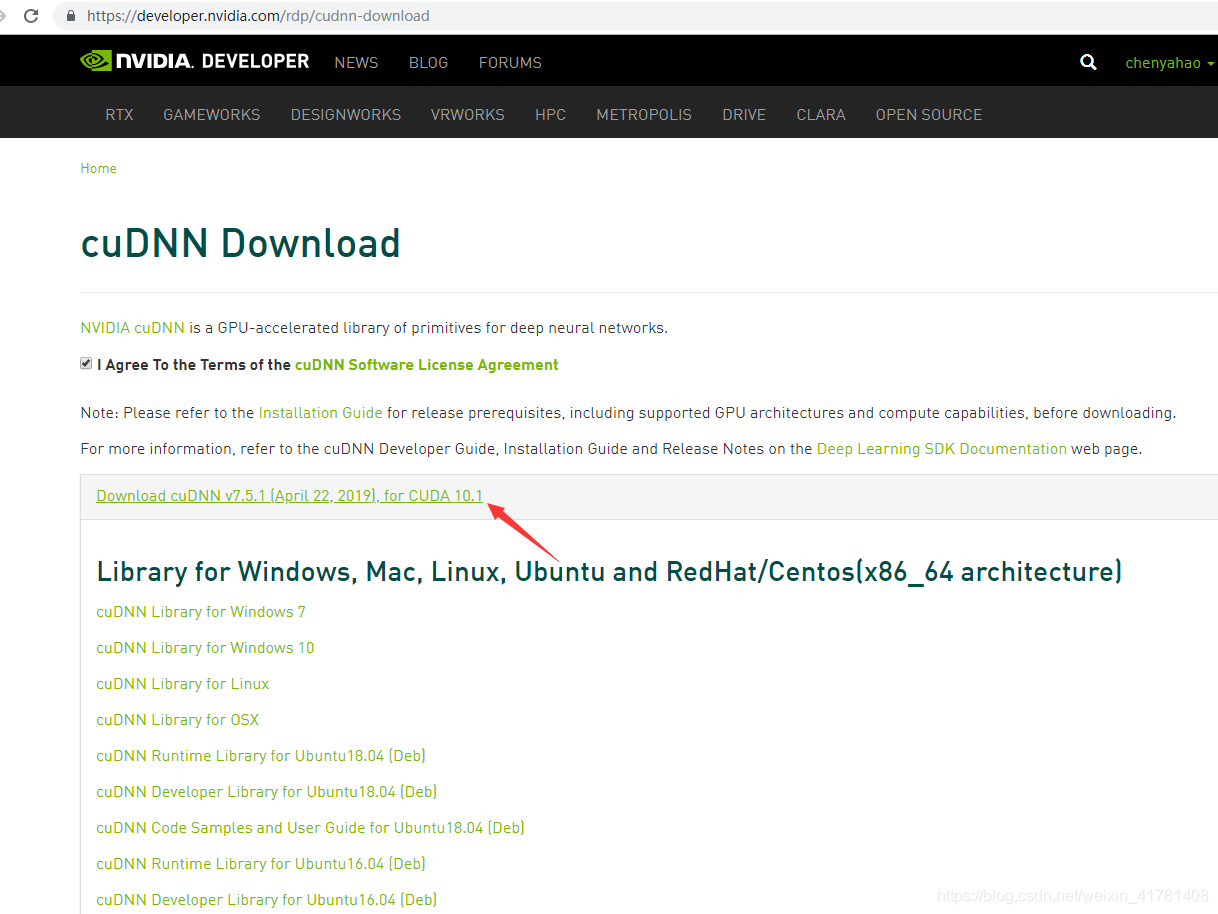This screenshot has width=1218, height=914.
Task: Download cuDNN Runtime Library for Ubuntu16.04 (Deb)
Action: [x=261, y=864]
